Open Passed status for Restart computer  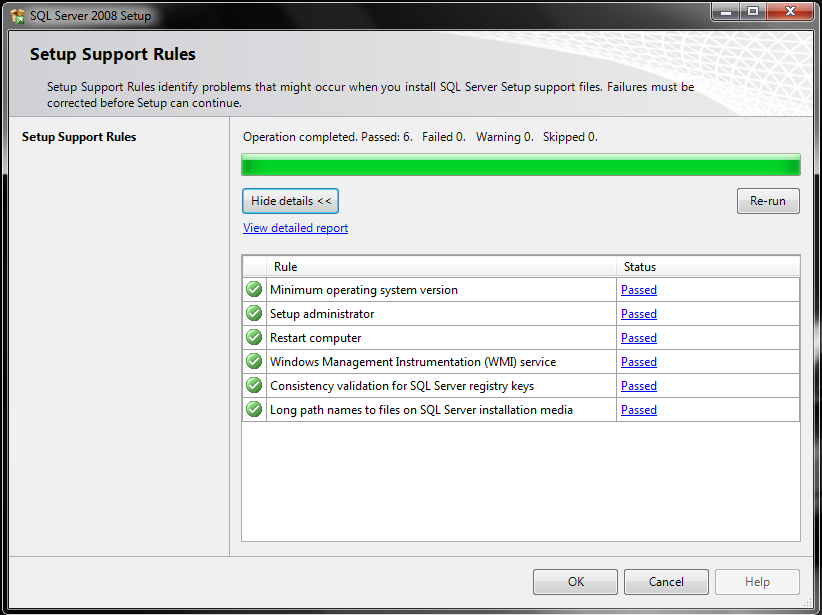(638, 337)
